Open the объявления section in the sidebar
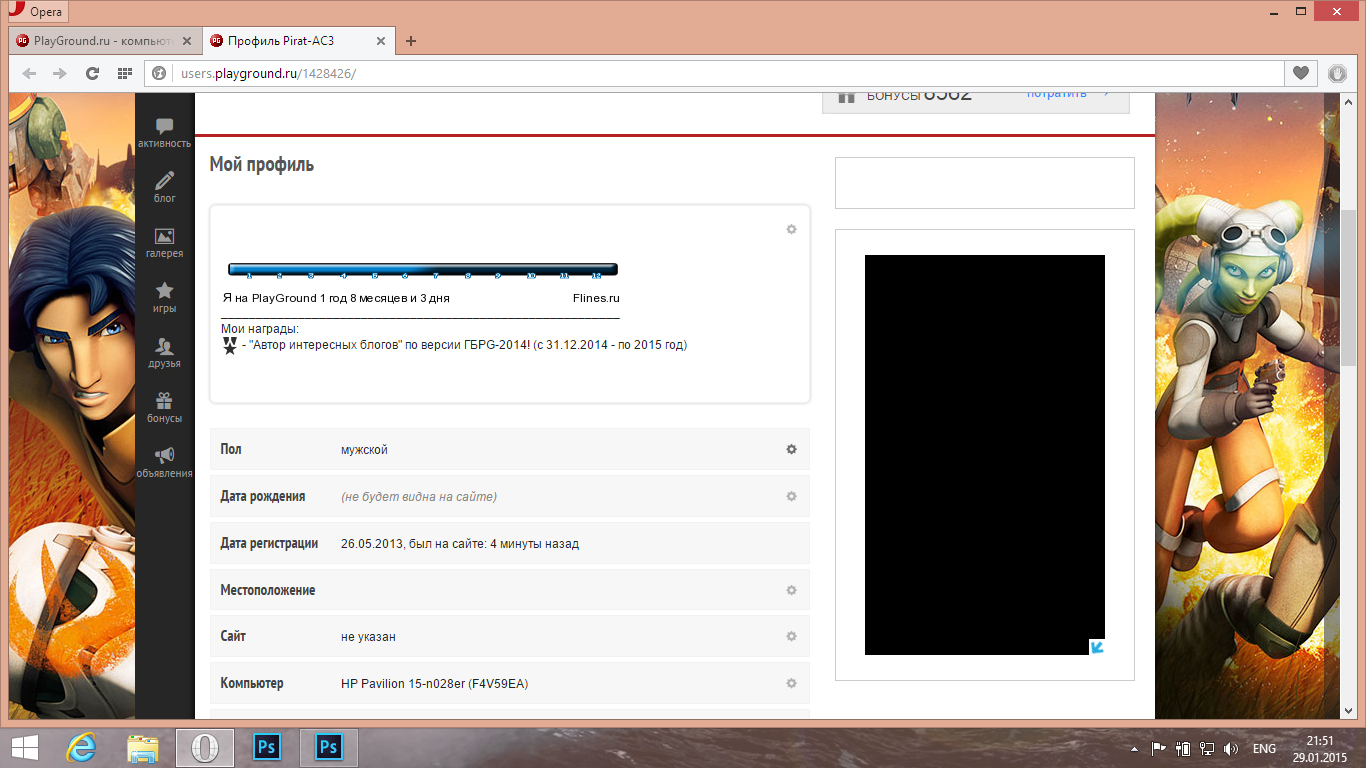 164,462
